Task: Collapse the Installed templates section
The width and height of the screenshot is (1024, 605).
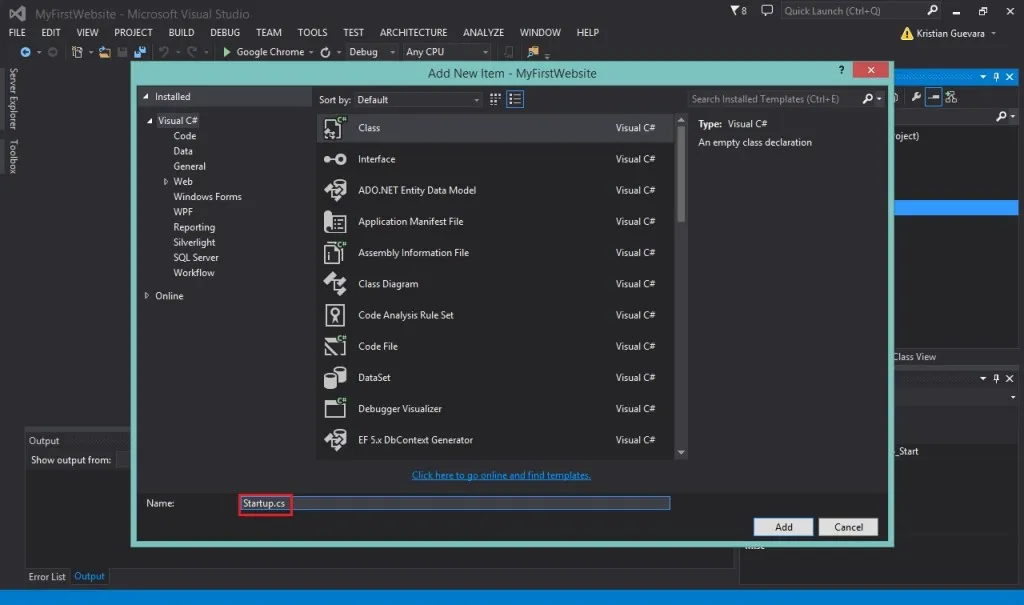Action: tap(146, 97)
